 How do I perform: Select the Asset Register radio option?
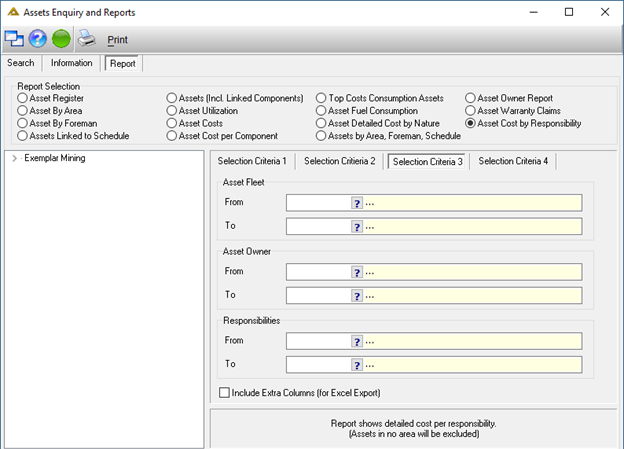(22, 98)
